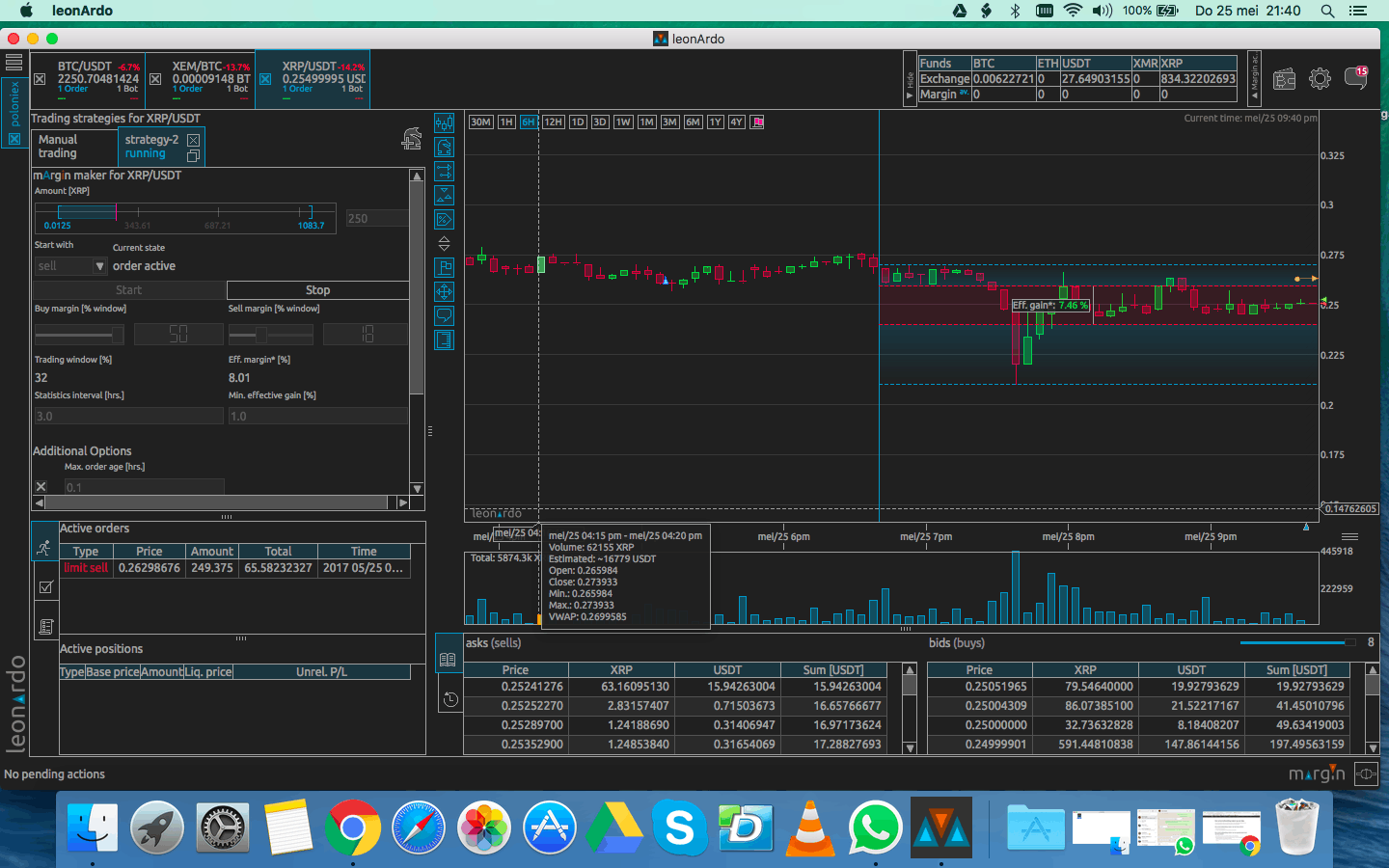Screen dimensions: 1389x868
Task: Click the Statistics interval input field
Action: [x=128, y=417]
